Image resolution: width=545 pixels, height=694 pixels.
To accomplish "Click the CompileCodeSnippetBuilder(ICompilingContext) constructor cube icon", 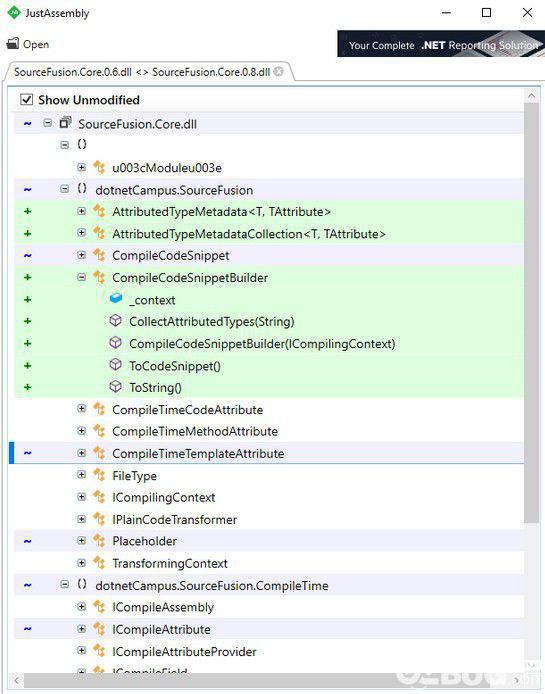I will pos(116,343).
